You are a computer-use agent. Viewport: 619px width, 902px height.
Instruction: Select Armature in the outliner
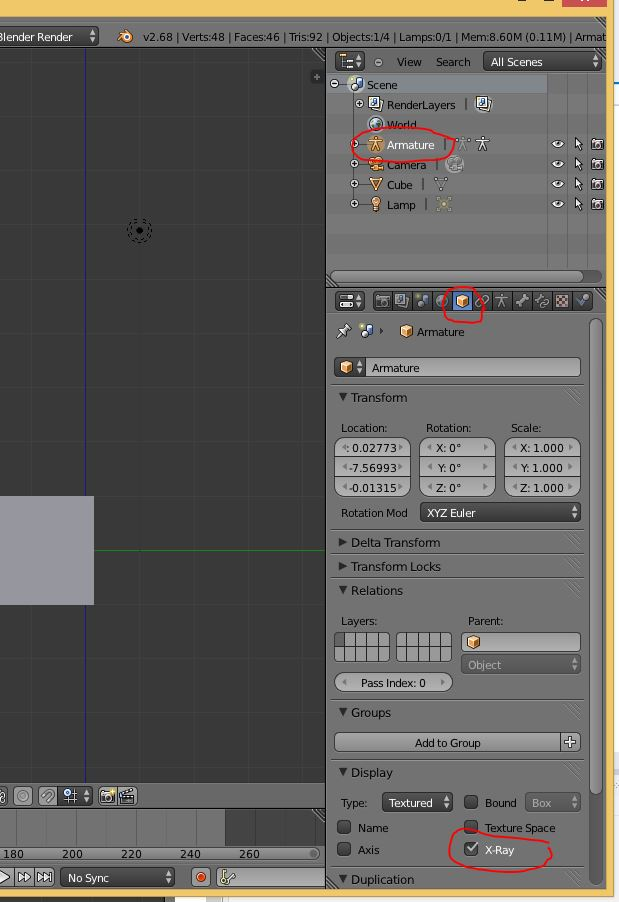410,144
